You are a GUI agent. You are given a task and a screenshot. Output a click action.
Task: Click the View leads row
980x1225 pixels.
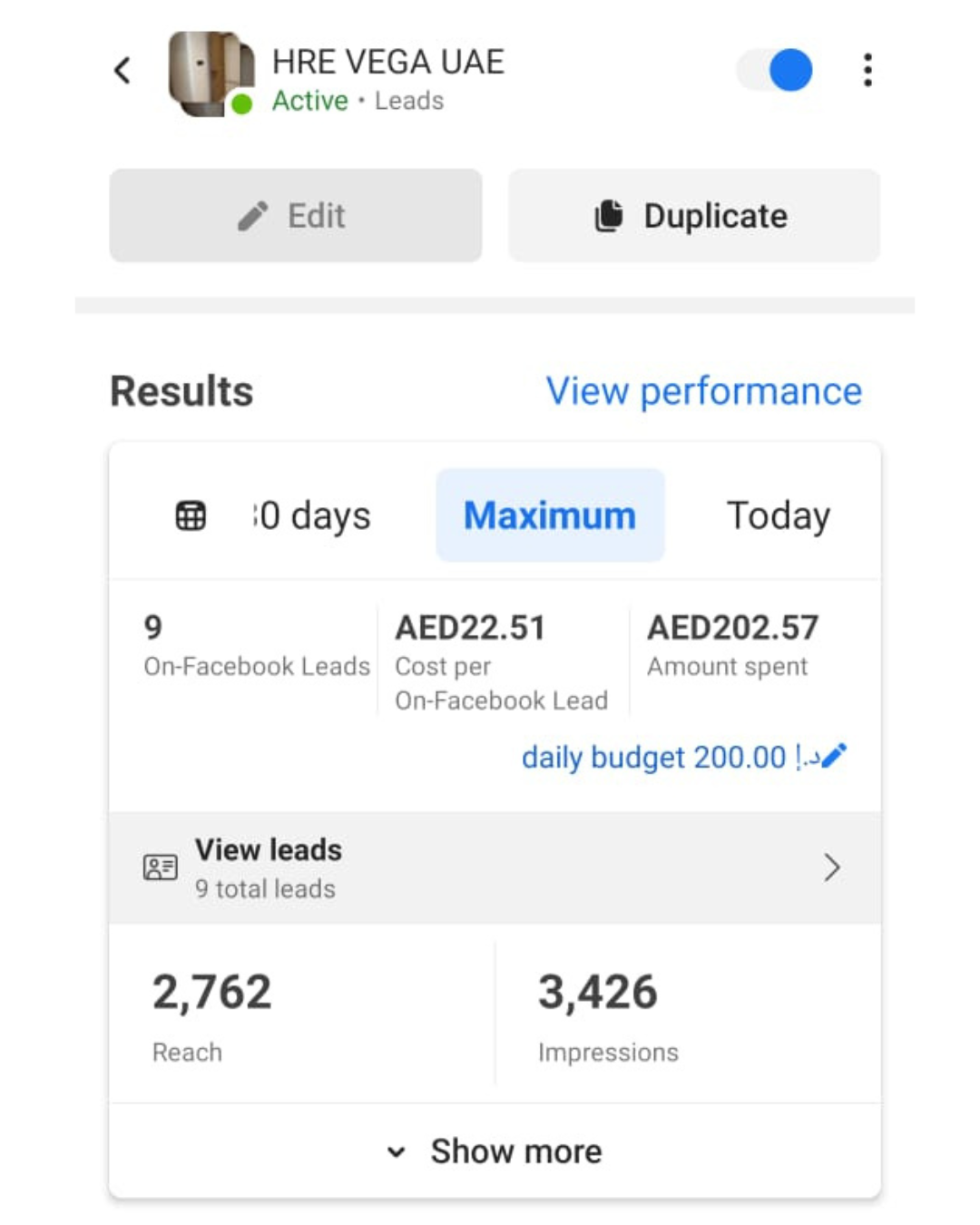pyautogui.click(x=495, y=867)
